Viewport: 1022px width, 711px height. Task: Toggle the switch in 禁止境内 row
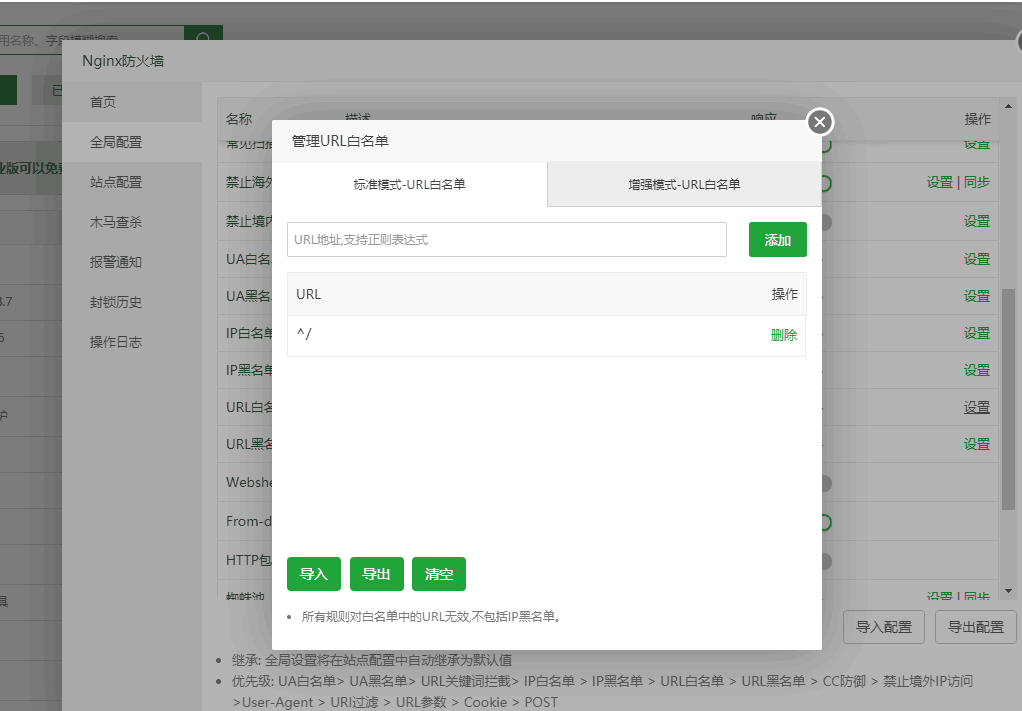826,222
